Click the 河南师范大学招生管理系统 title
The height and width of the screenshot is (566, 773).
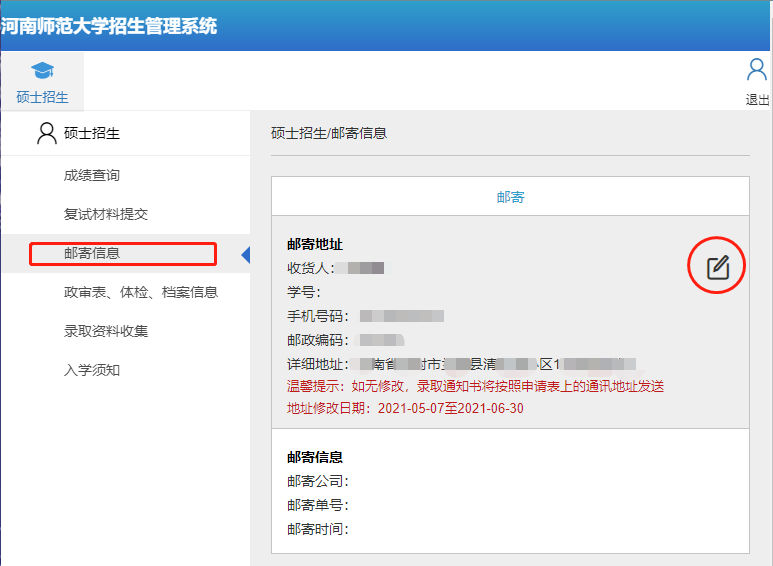[108, 26]
